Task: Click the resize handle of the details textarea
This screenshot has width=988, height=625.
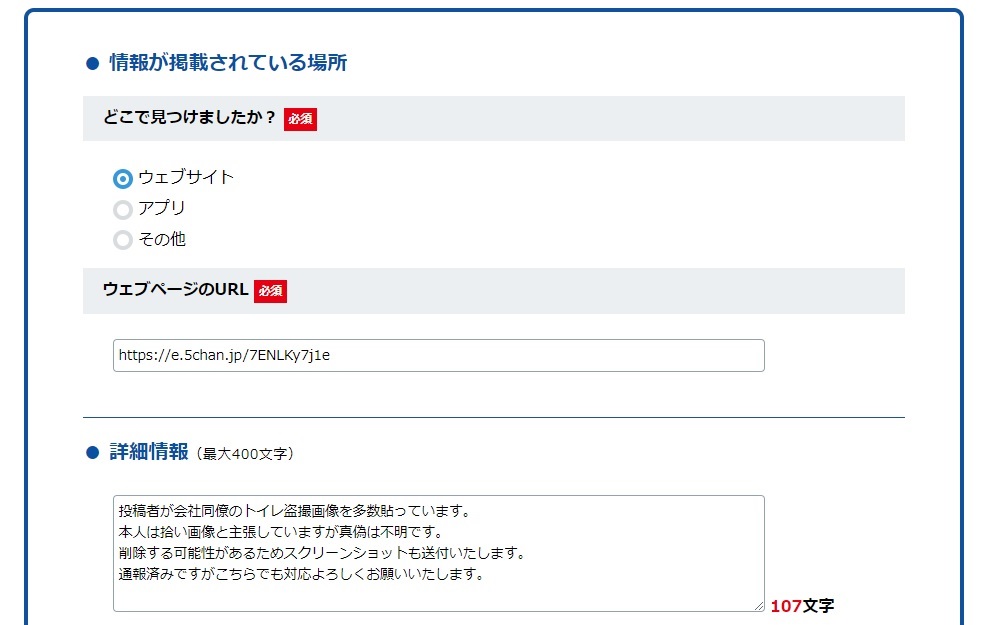Action: (759, 606)
